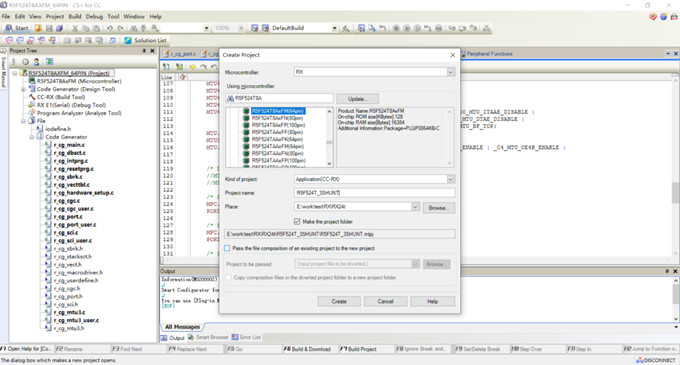Click the Cancel button in the dialog

coord(385,301)
